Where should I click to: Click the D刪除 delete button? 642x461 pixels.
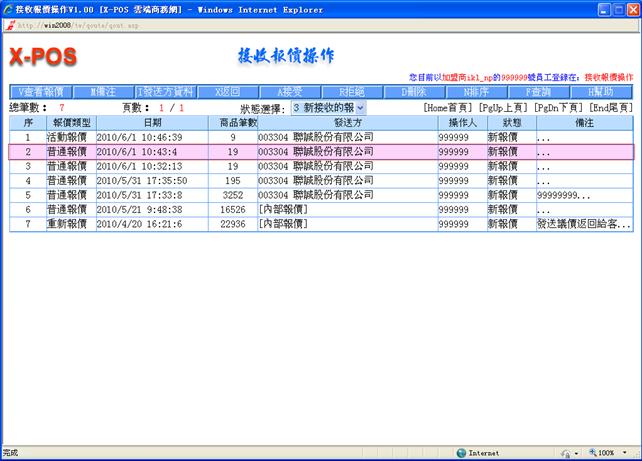(x=414, y=91)
